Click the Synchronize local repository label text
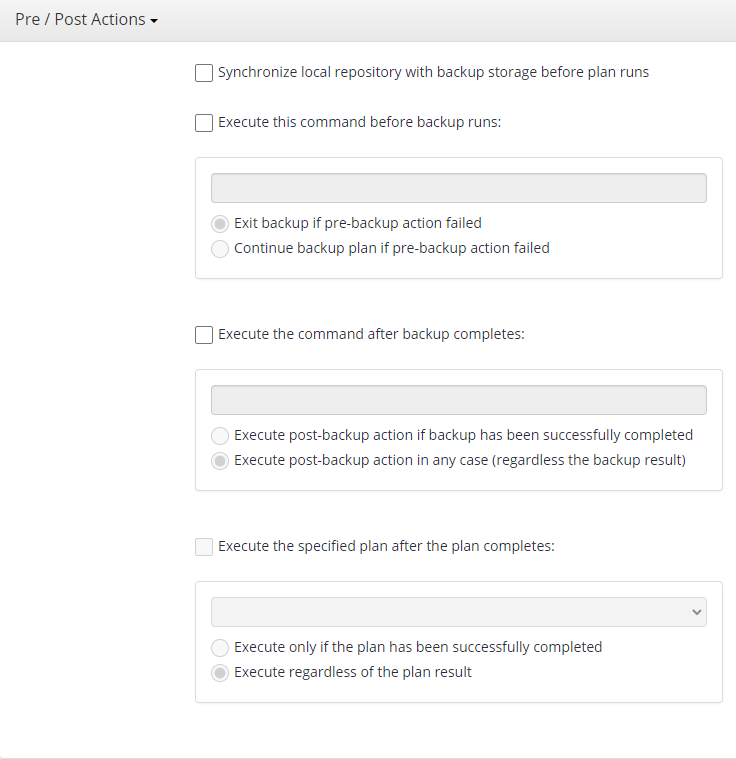The image size is (736, 759). [433, 72]
